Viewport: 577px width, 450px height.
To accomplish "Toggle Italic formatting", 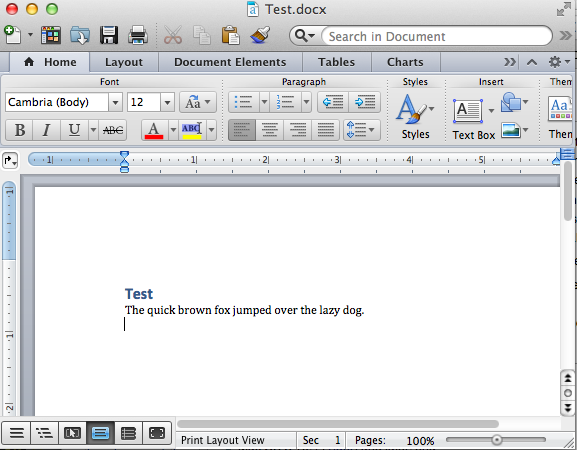I will click(46, 130).
